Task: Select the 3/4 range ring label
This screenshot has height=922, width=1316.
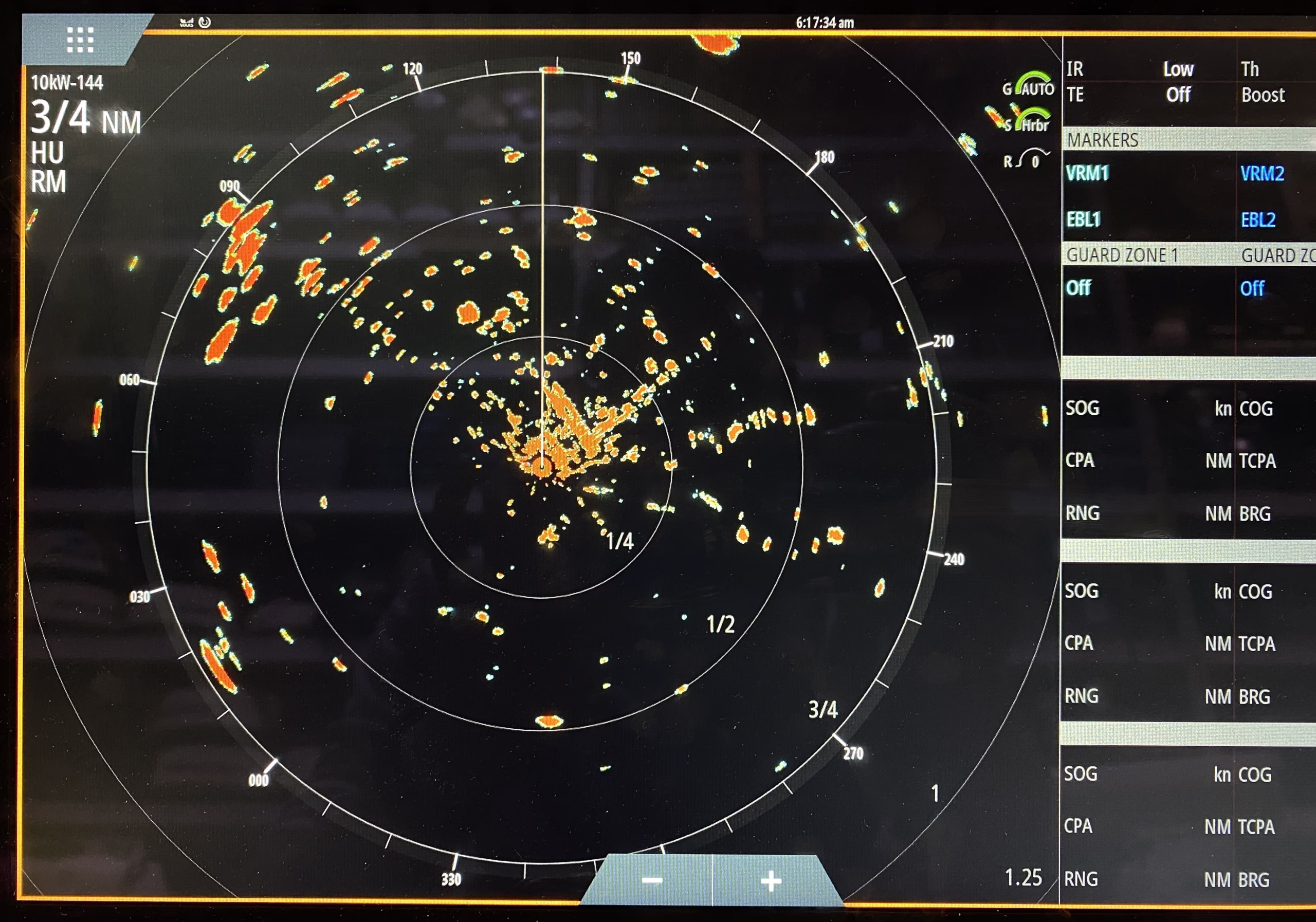Action: [822, 709]
